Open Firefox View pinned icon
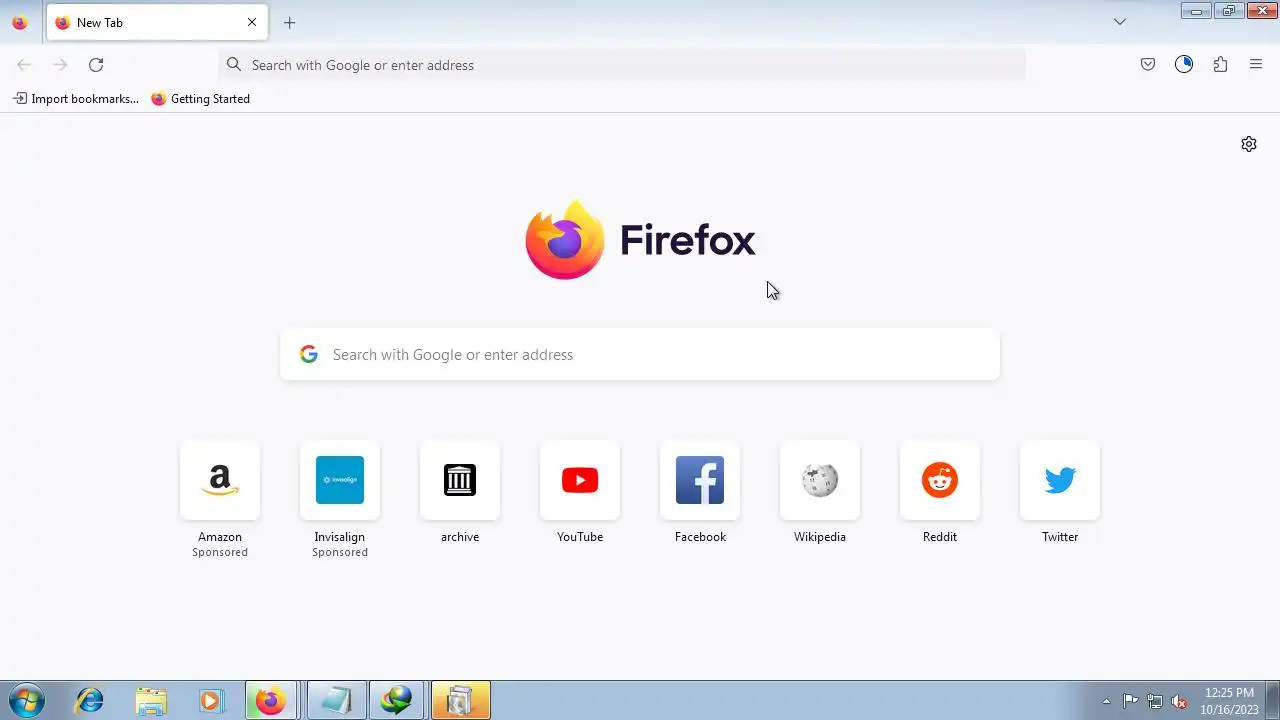 pyautogui.click(x=20, y=22)
